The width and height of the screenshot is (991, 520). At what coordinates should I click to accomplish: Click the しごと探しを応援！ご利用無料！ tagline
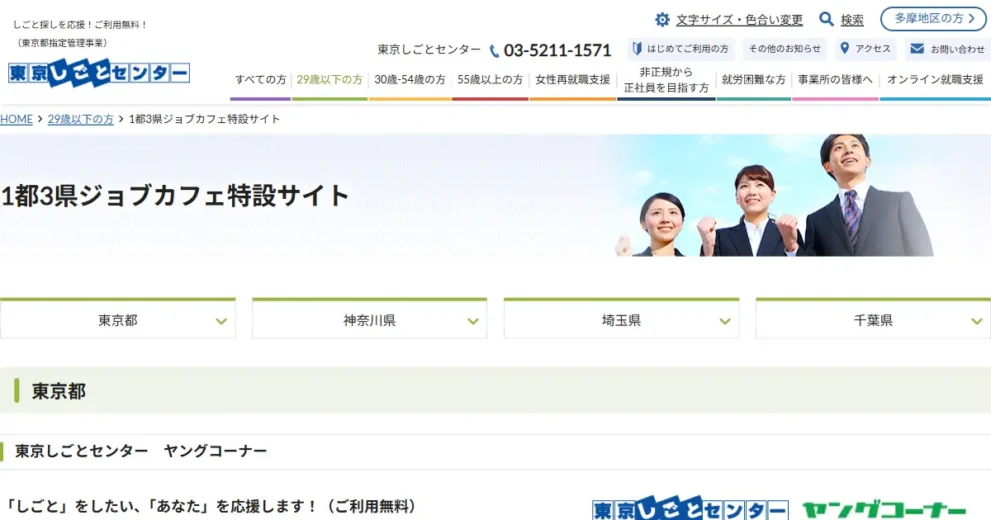point(80,25)
